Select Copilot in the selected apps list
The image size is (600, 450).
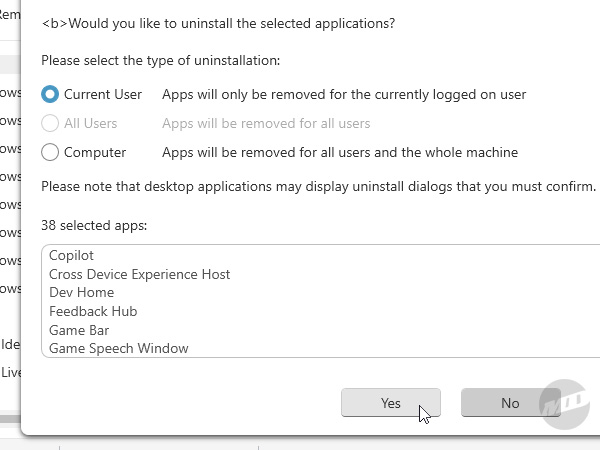71,255
